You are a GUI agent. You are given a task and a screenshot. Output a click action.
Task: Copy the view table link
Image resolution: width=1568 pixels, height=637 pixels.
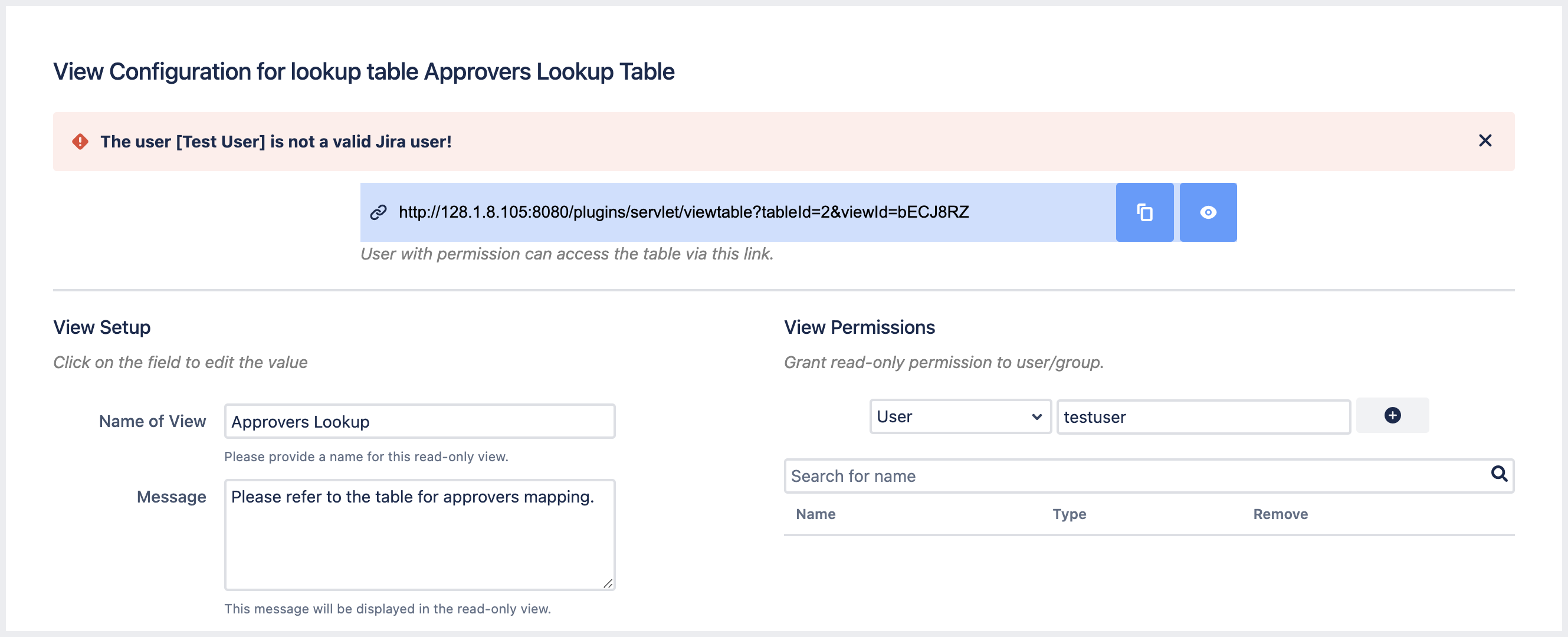click(x=1144, y=212)
